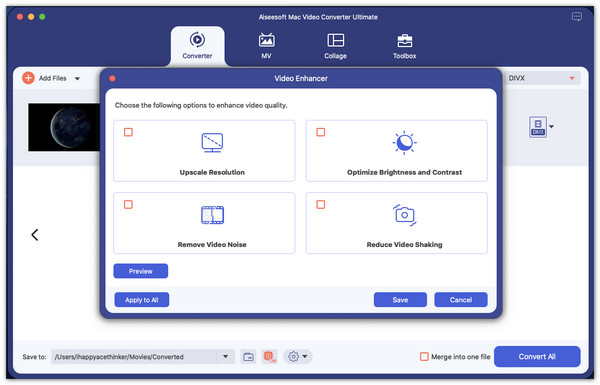Switch to the Toolbox tab label
The height and width of the screenshot is (385, 600).
click(404, 56)
